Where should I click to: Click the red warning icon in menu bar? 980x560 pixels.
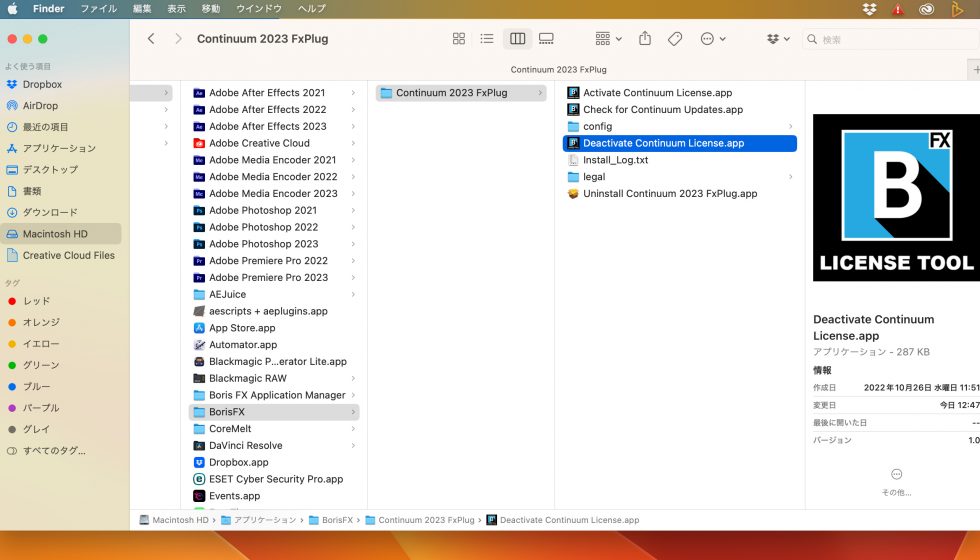tap(898, 9)
